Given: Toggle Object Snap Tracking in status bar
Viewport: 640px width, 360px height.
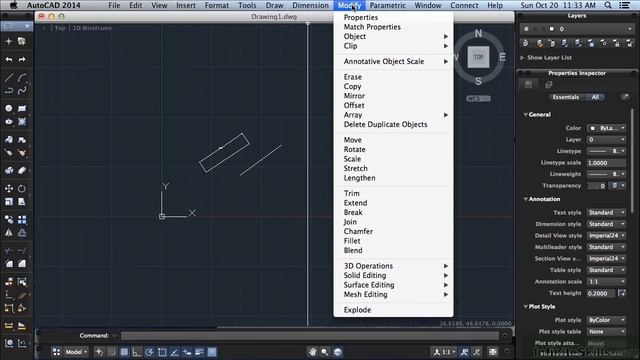Looking at the screenshot, I should [174, 352].
